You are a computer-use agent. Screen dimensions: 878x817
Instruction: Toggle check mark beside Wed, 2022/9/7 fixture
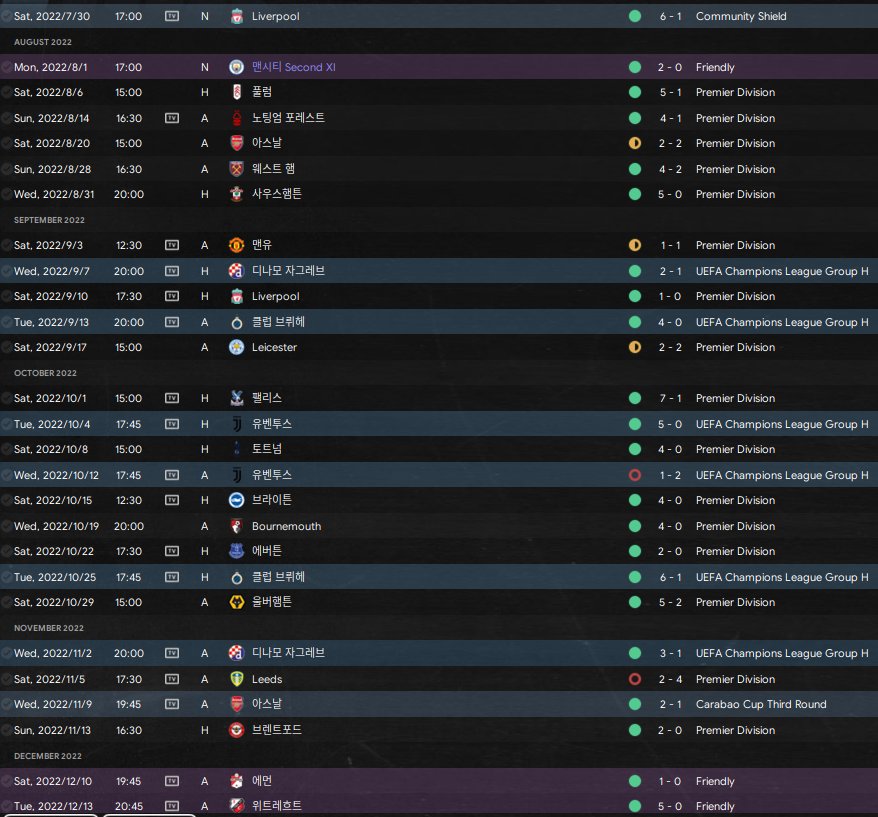[x=7, y=271]
